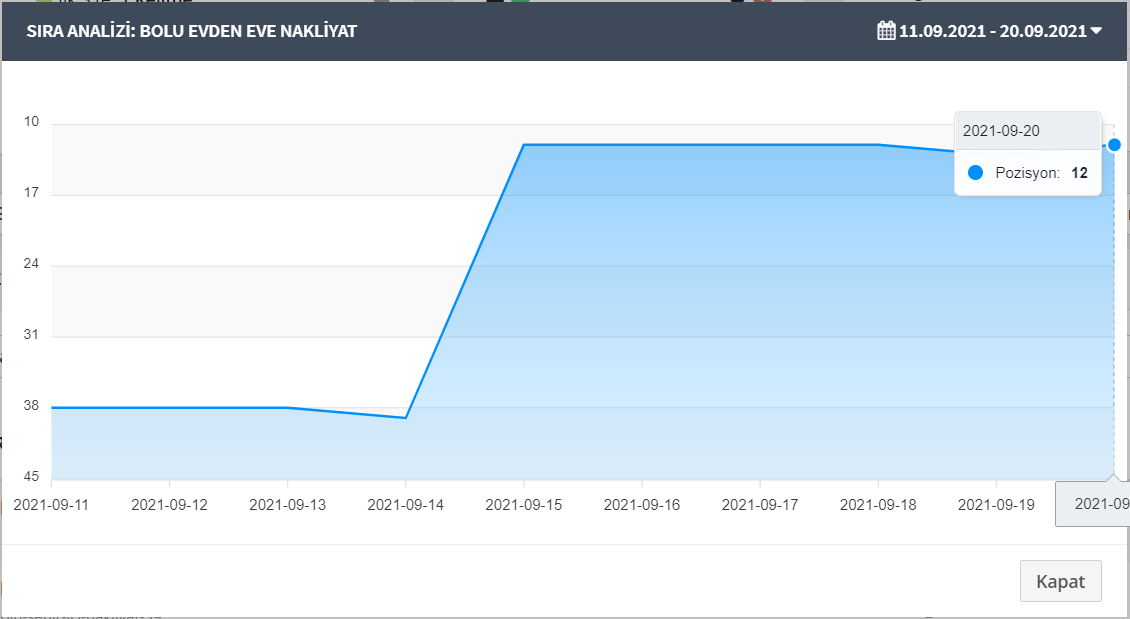1130x619 pixels.
Task: Click the 2021-09-15 x-axis label
Action: 524,504
